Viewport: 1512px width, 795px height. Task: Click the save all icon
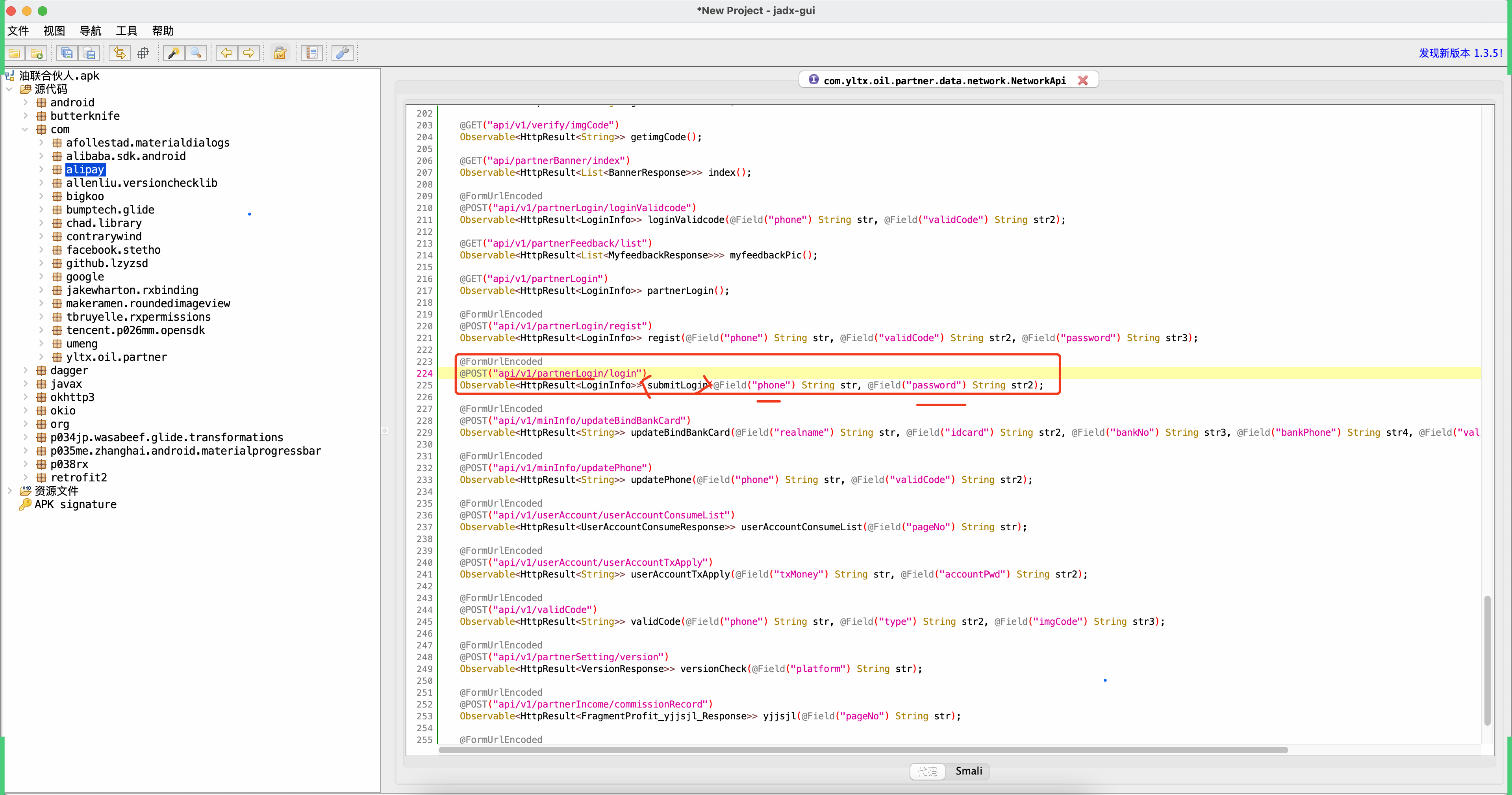(x=67, y=54)
